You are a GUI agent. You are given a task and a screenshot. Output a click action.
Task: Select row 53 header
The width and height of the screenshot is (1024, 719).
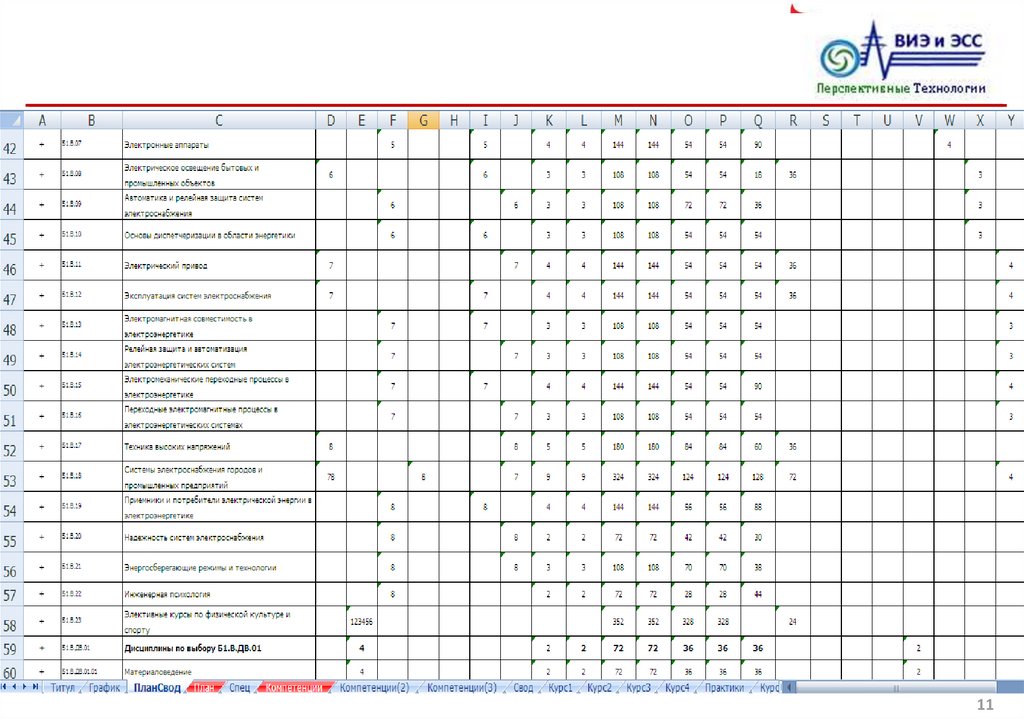[11, 477]
